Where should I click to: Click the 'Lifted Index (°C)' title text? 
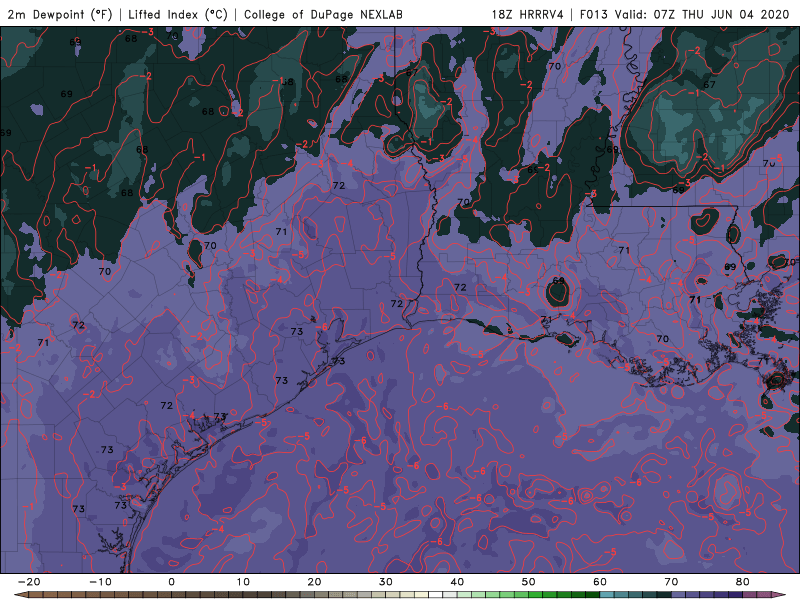click(178, 14)
